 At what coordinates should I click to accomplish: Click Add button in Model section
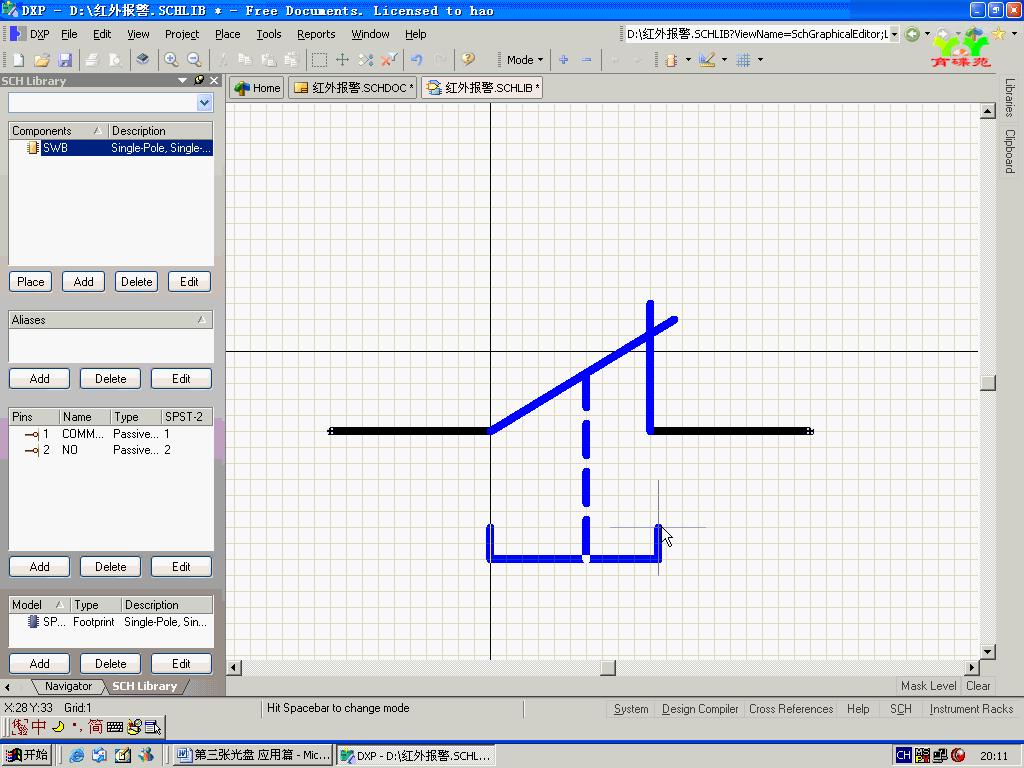pyautogui.click(x=39, y=664)
